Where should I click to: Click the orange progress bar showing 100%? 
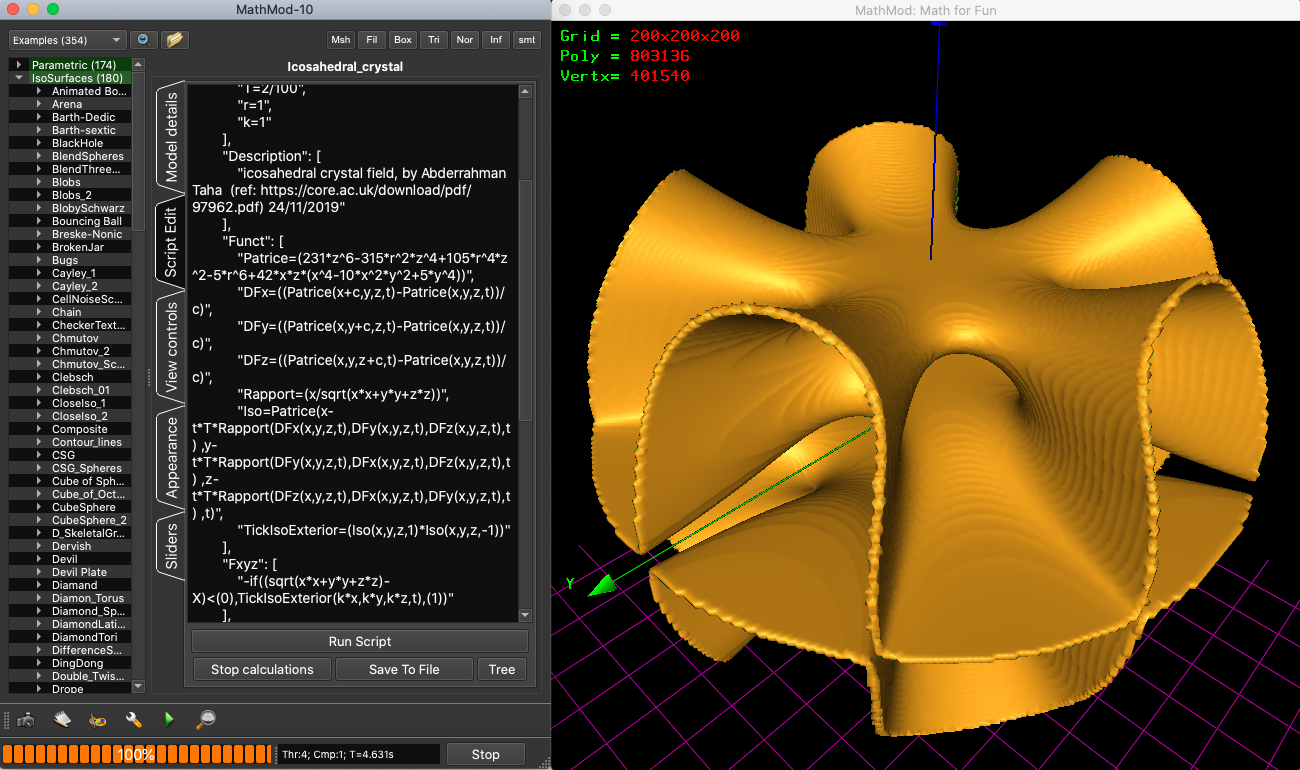pyautogui.click(x=135, y=755)
